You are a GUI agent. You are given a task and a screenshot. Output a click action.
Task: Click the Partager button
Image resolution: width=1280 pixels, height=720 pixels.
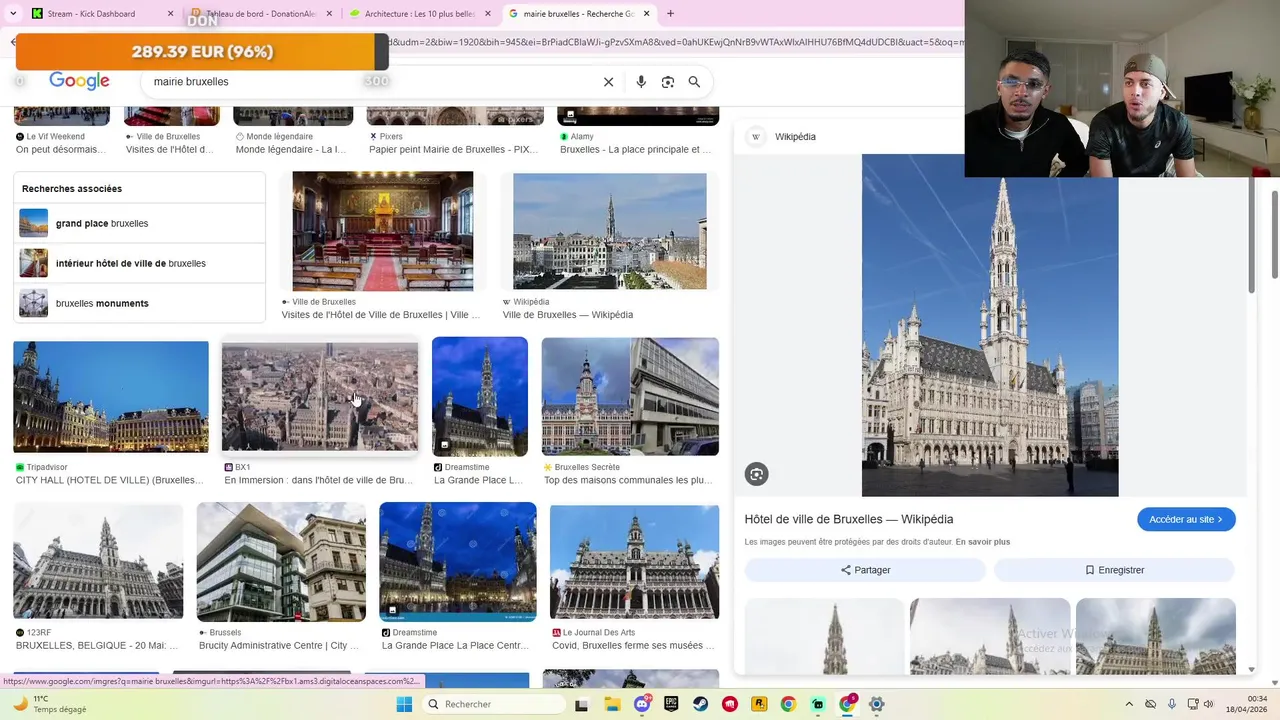click(x=865, y=570)
